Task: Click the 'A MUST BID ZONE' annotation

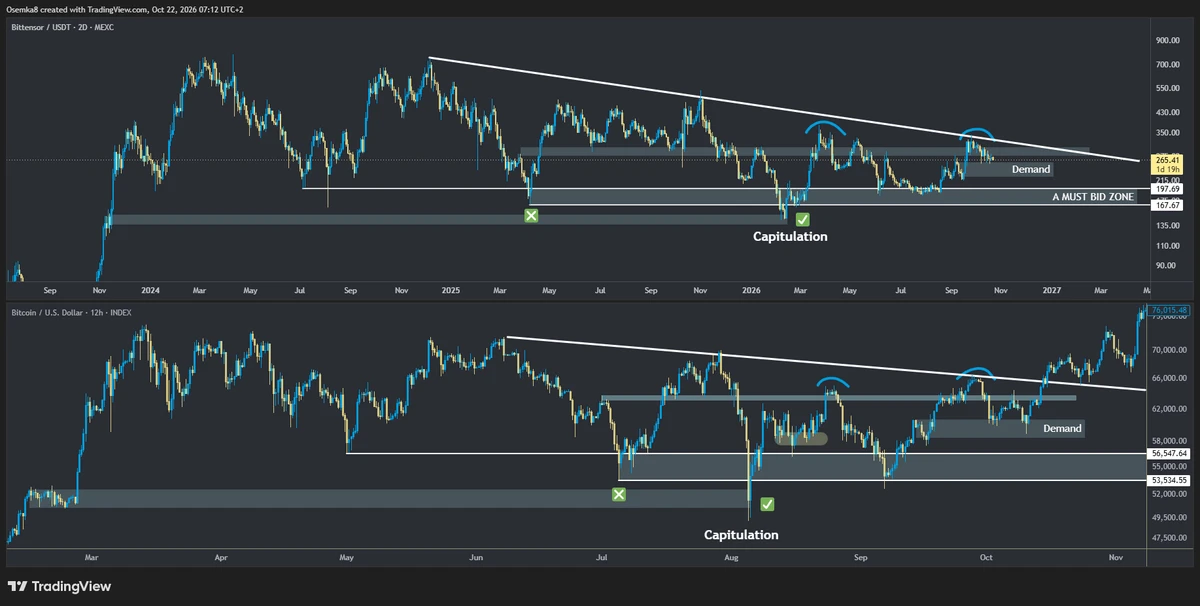Action: tap(1093, 197)
